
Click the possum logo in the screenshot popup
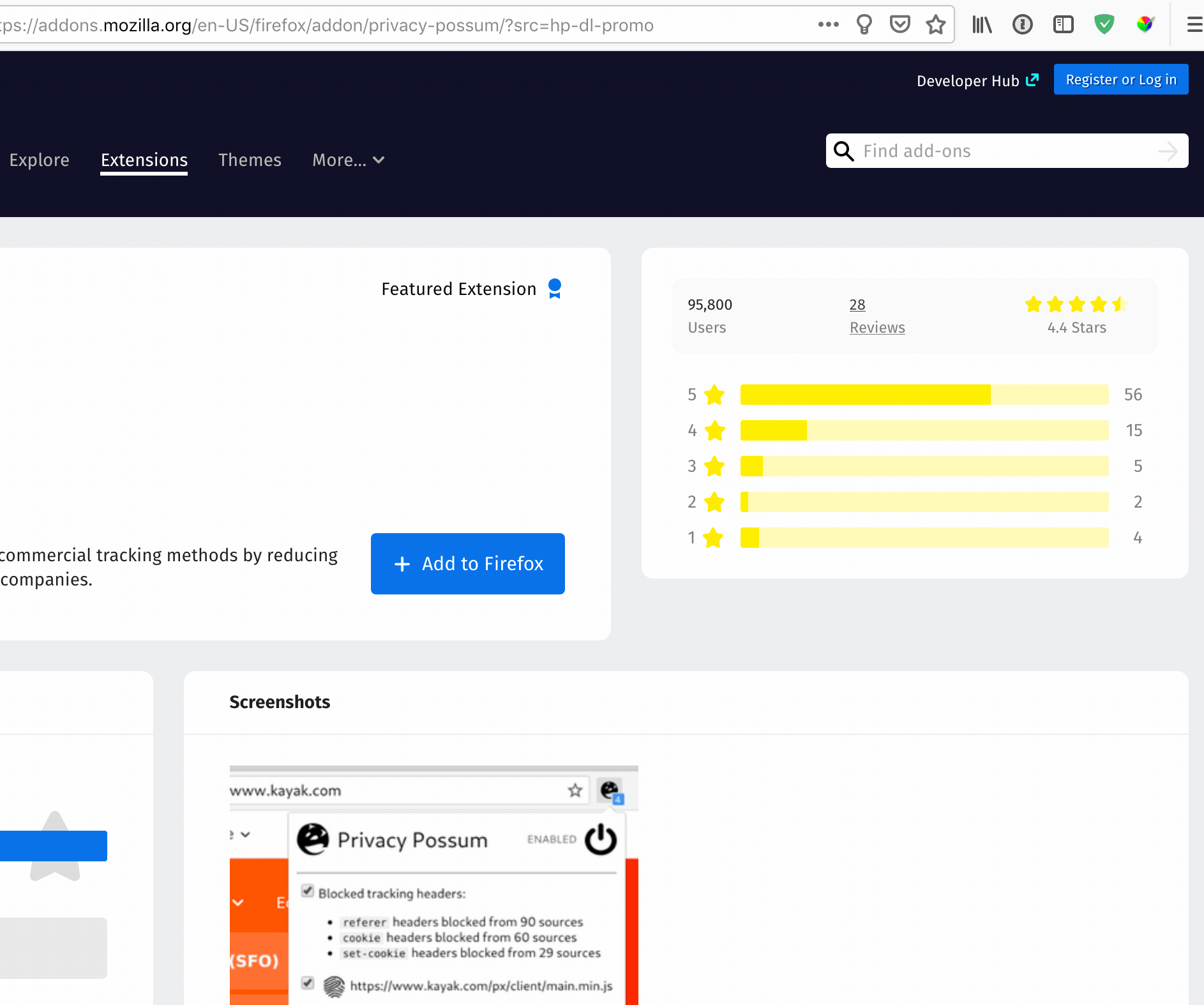(x=313, y=840)
